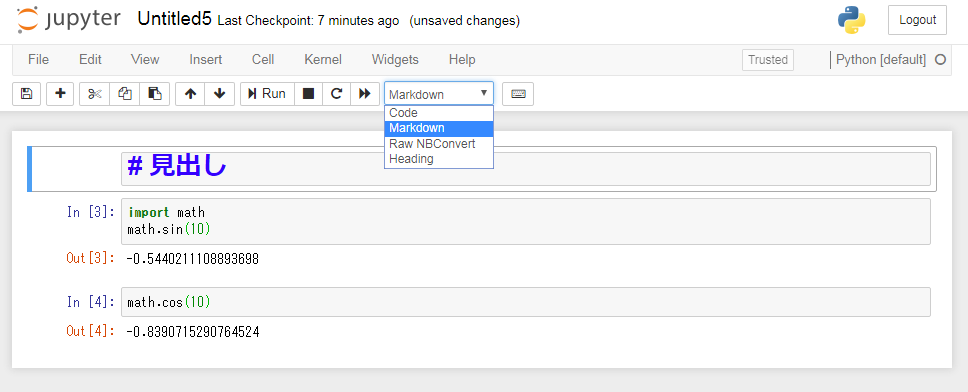Interrupt the kernel with stop icon

point(308,94)
